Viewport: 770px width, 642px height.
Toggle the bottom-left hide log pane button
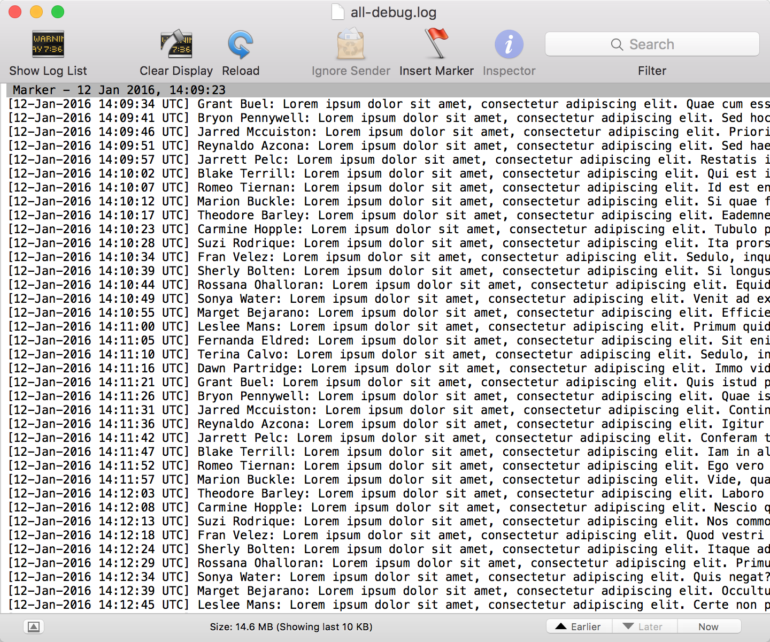tap(33, 626)
